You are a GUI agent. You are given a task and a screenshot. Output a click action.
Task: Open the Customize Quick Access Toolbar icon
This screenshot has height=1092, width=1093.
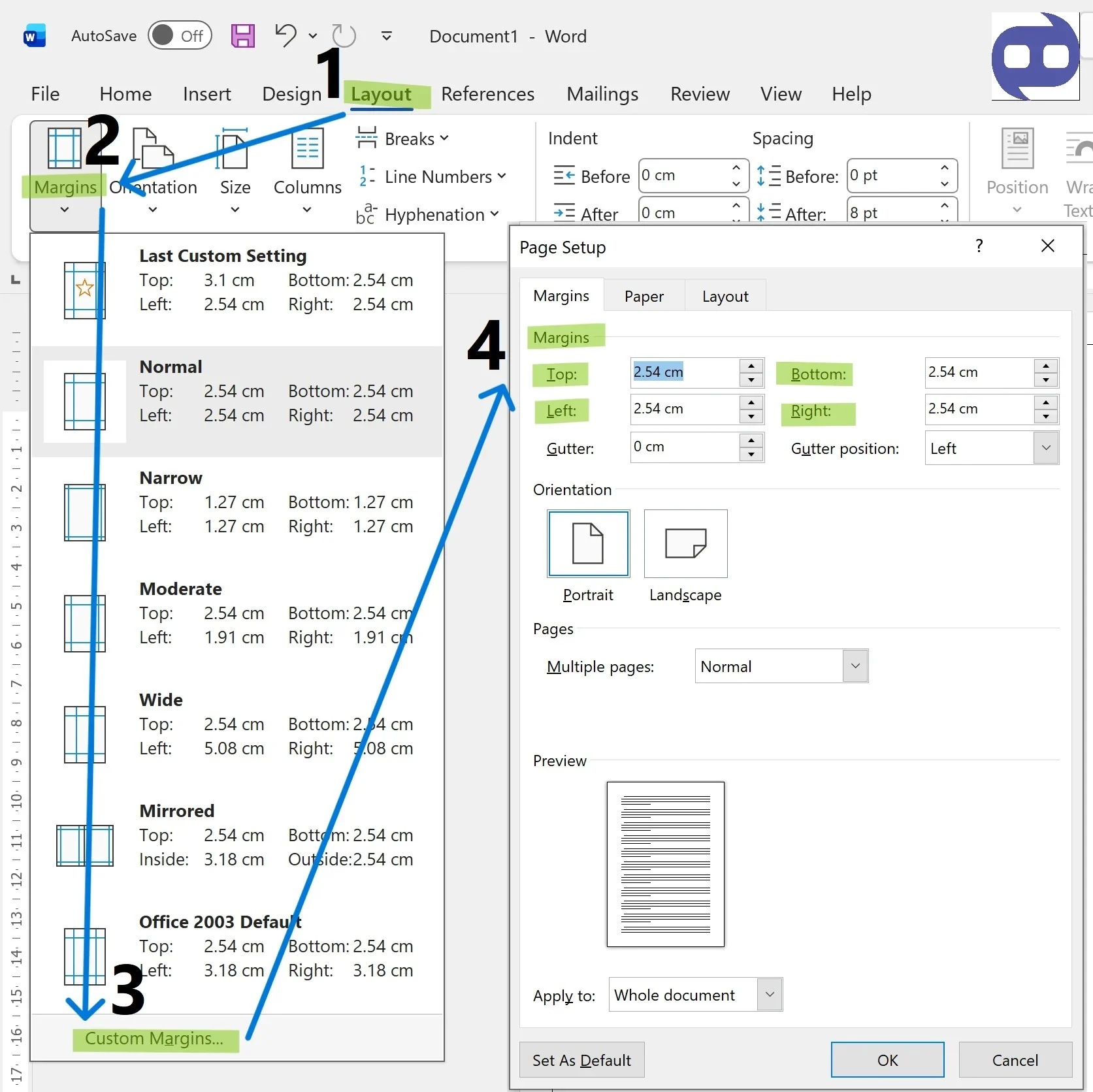(x=387, y=36)
